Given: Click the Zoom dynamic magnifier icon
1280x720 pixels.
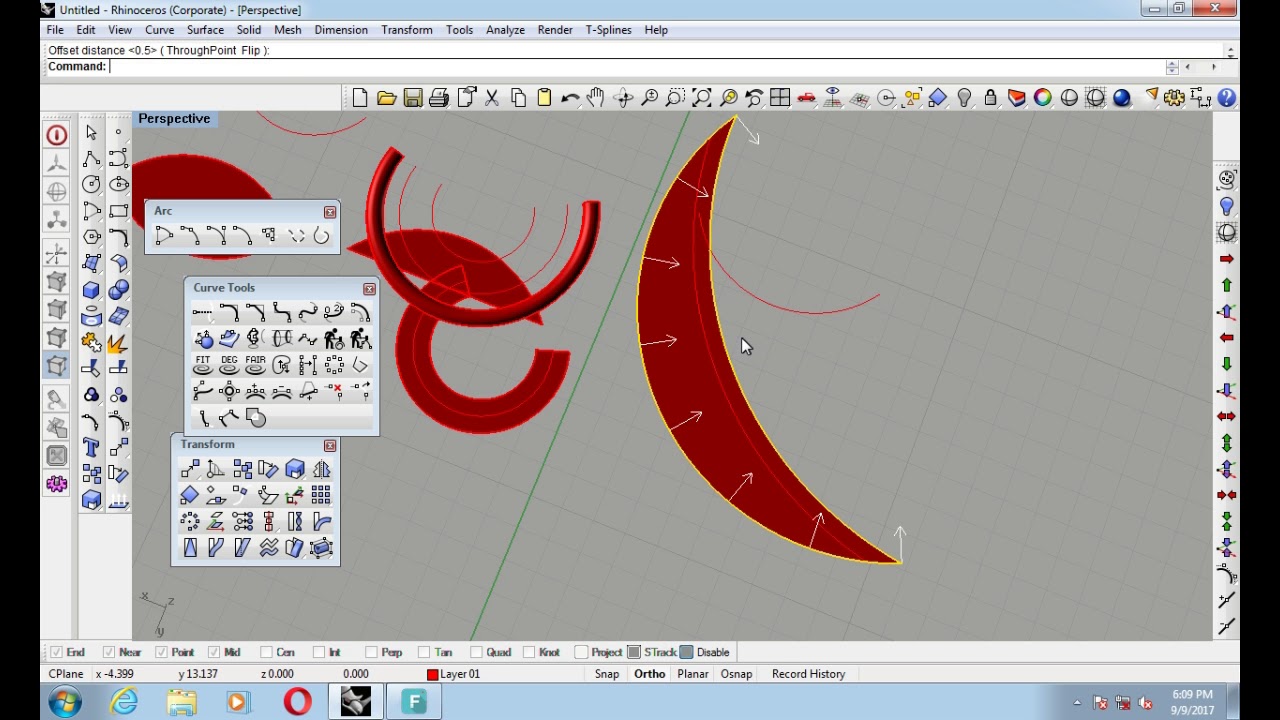Looking at the screenshot, I should coord(649,98).
